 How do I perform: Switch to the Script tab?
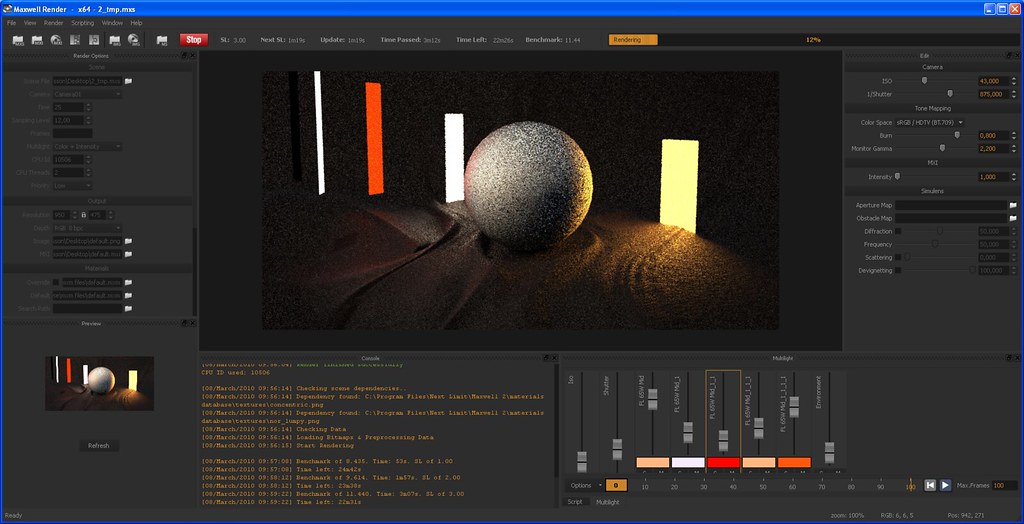575,502
